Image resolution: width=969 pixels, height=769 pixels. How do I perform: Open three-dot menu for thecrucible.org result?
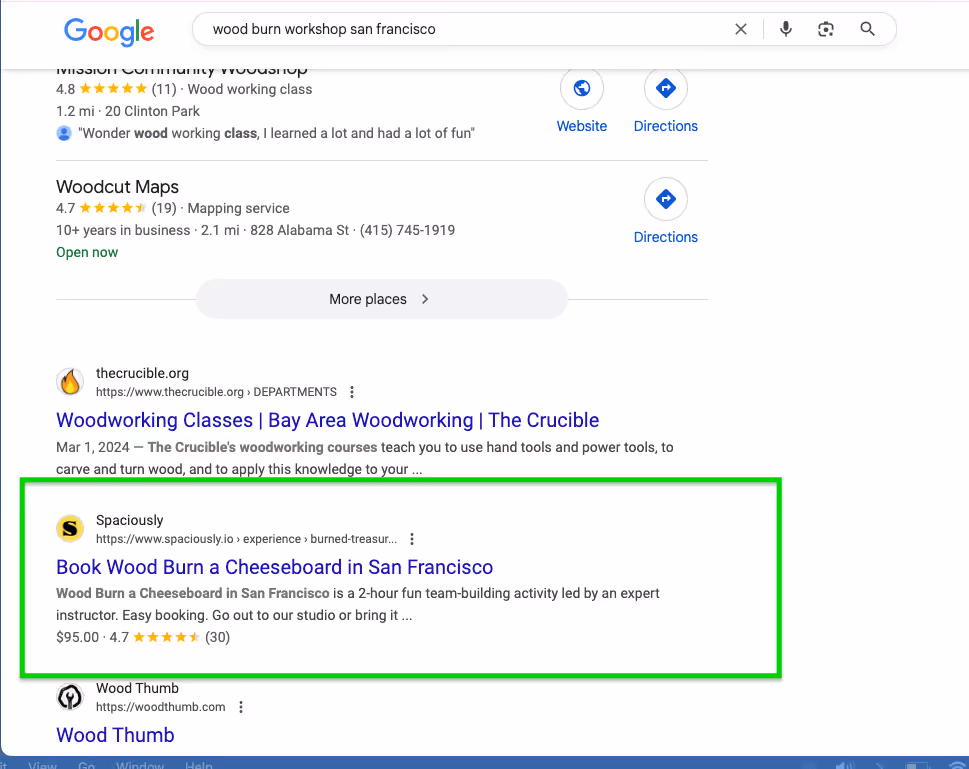tap(352, 392)
